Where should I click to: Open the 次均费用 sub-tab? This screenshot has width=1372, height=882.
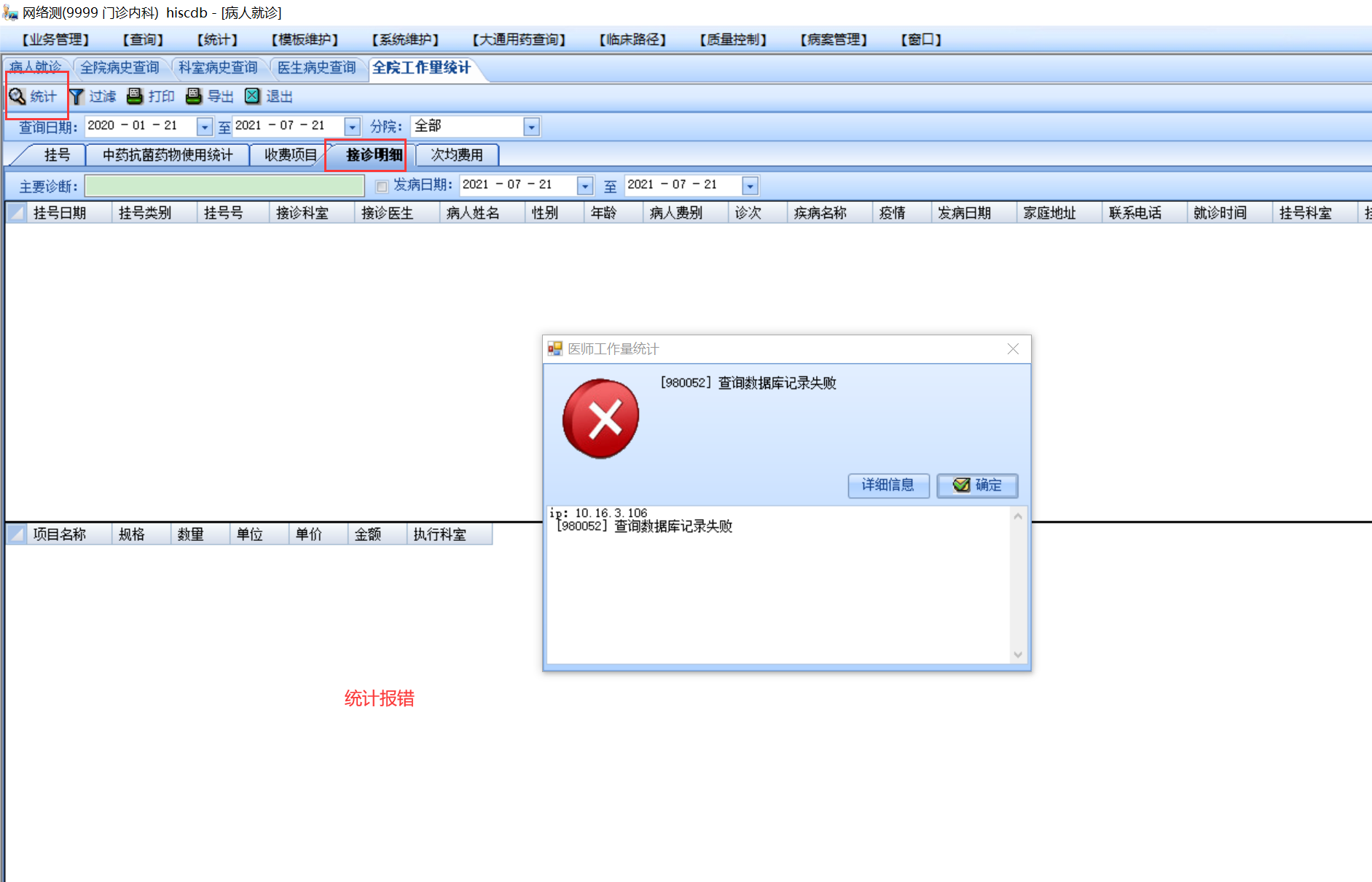[457, 155]
